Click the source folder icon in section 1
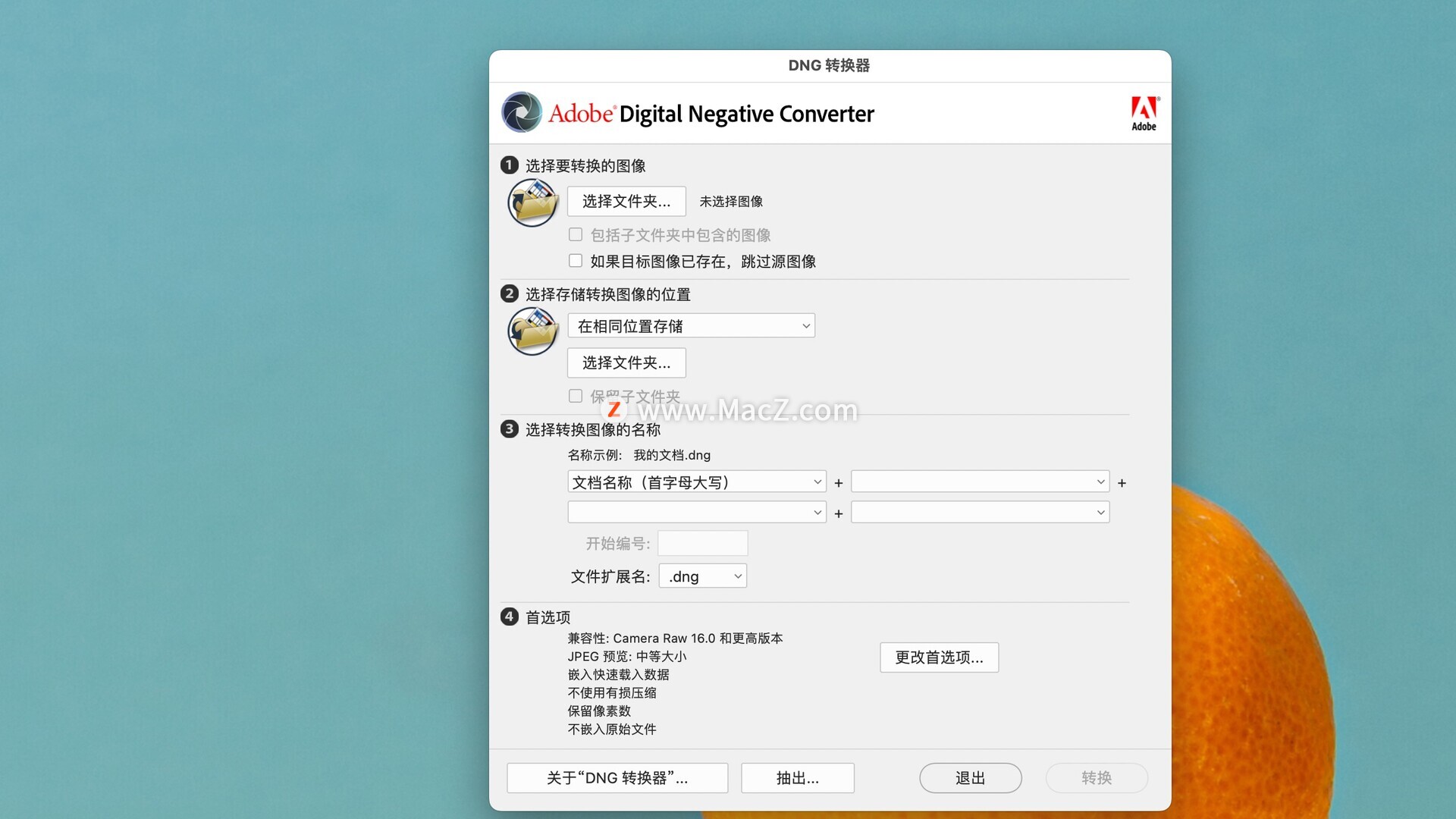This screenshot has width=1456, height=819. point(532,202)
